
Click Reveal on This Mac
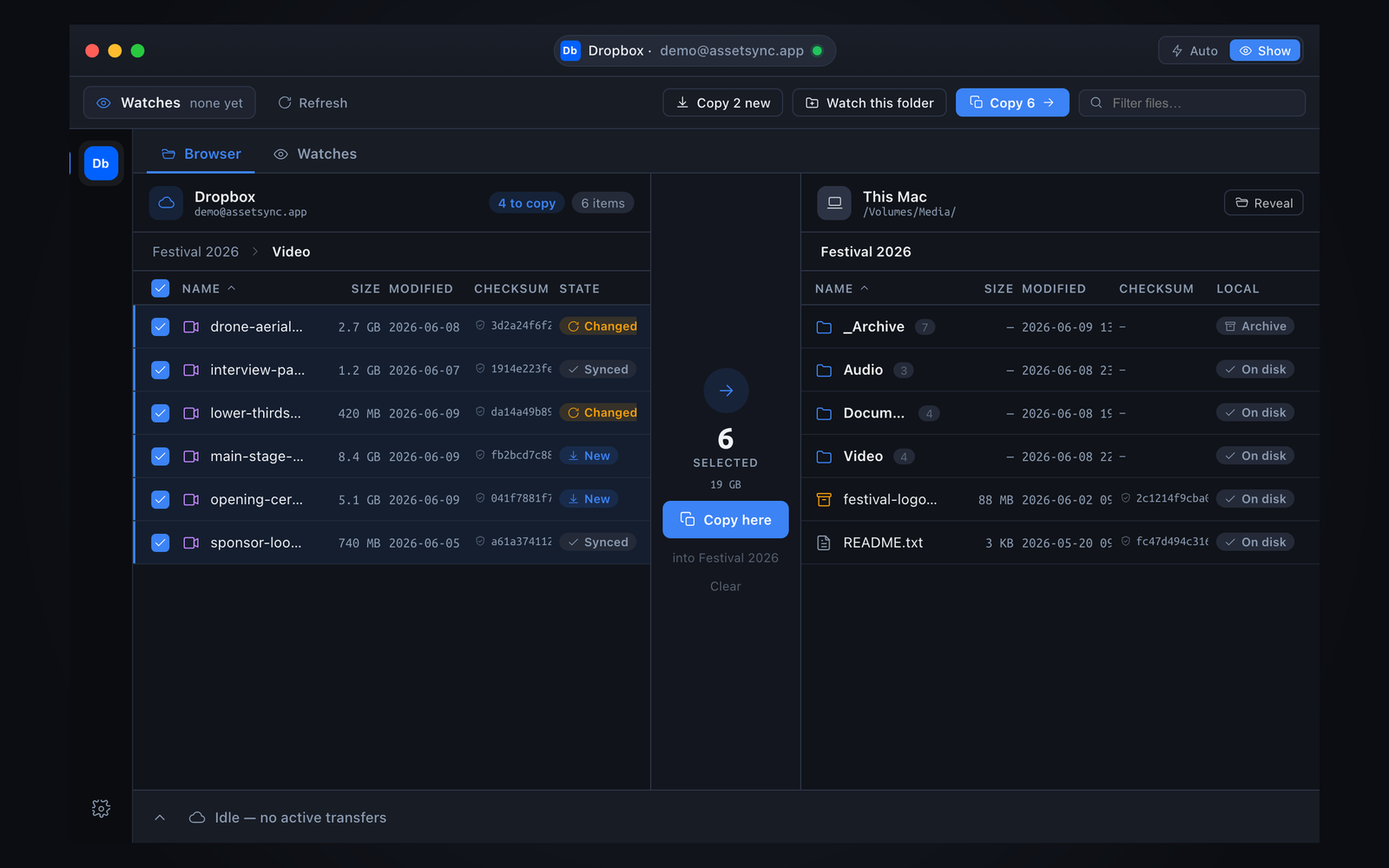tap(1264, 203)
